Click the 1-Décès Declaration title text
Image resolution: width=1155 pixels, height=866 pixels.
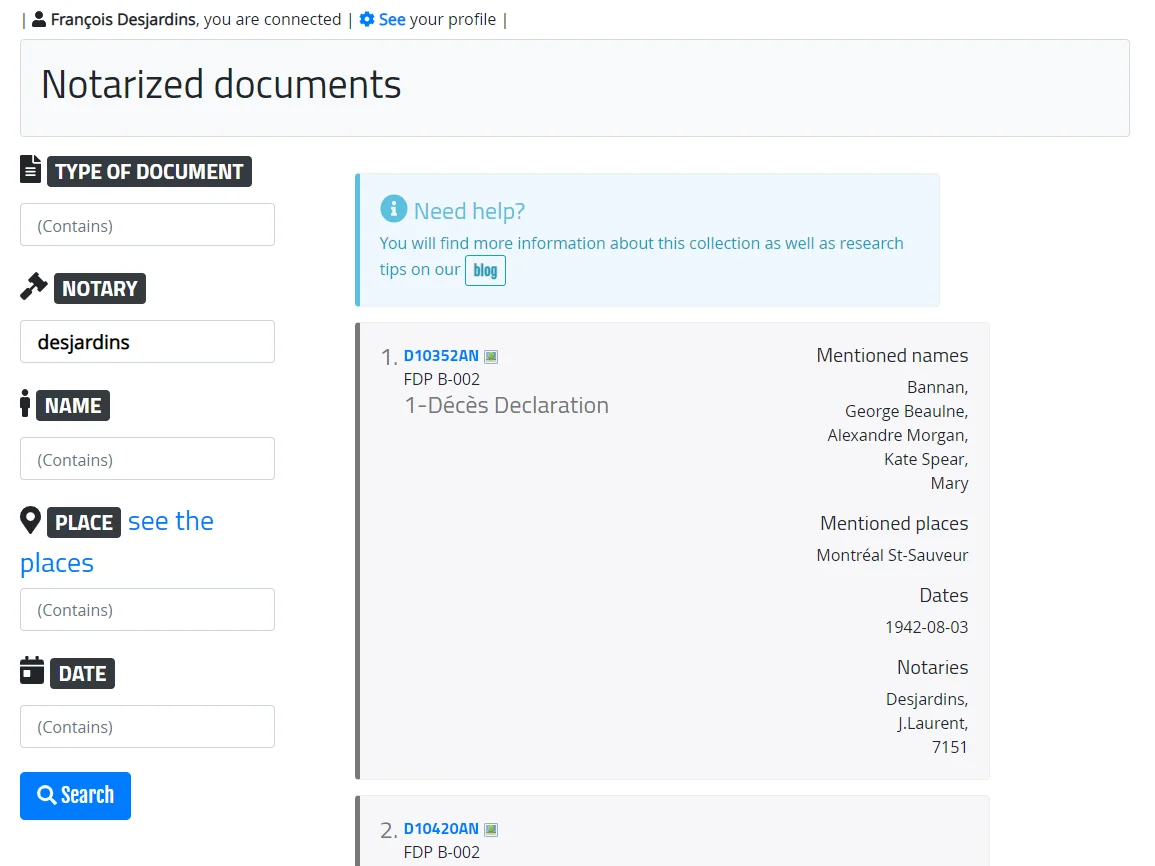(507, 405)
